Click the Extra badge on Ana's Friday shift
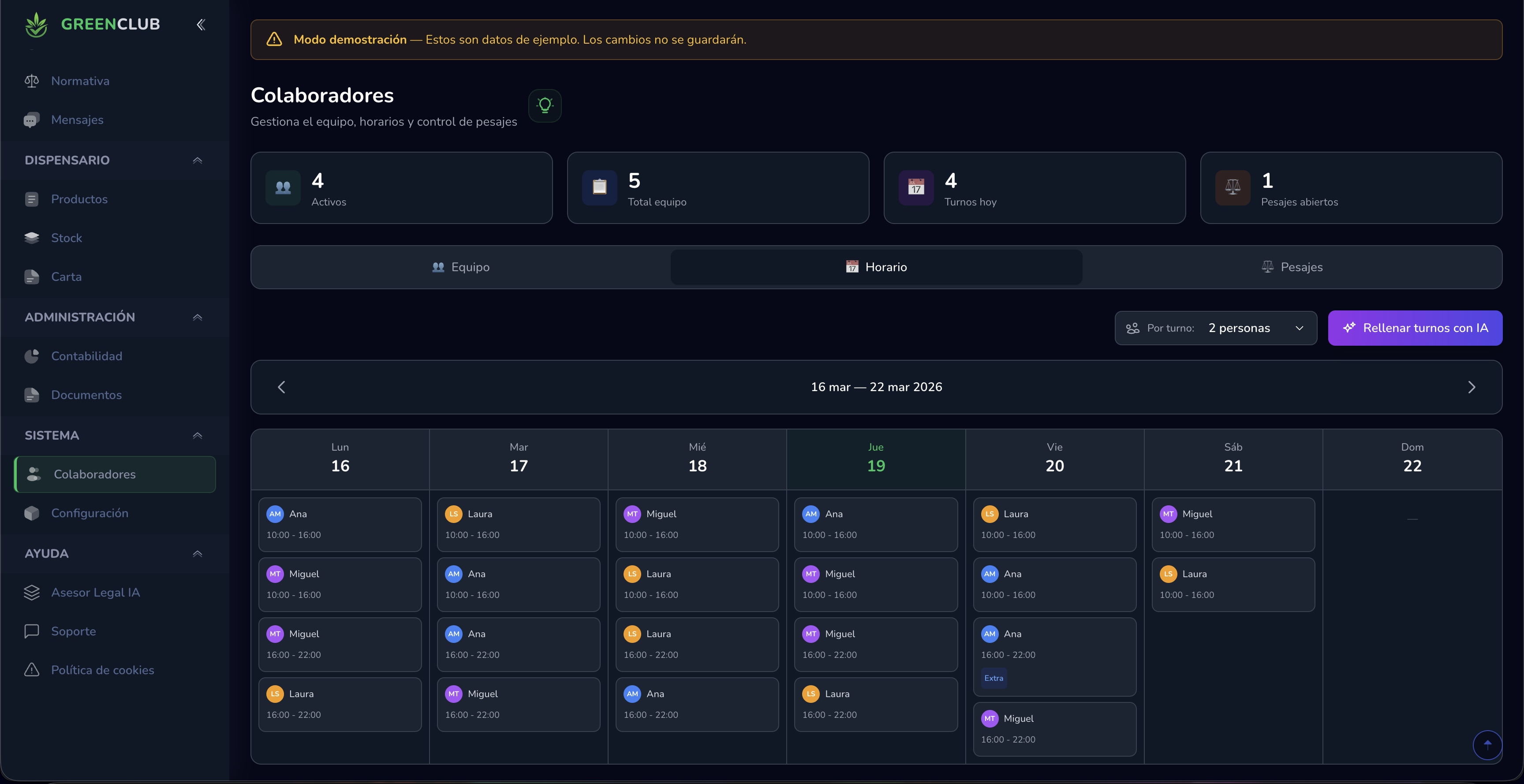The height and width of the screenshot is (784, 1524). [994, 679]
